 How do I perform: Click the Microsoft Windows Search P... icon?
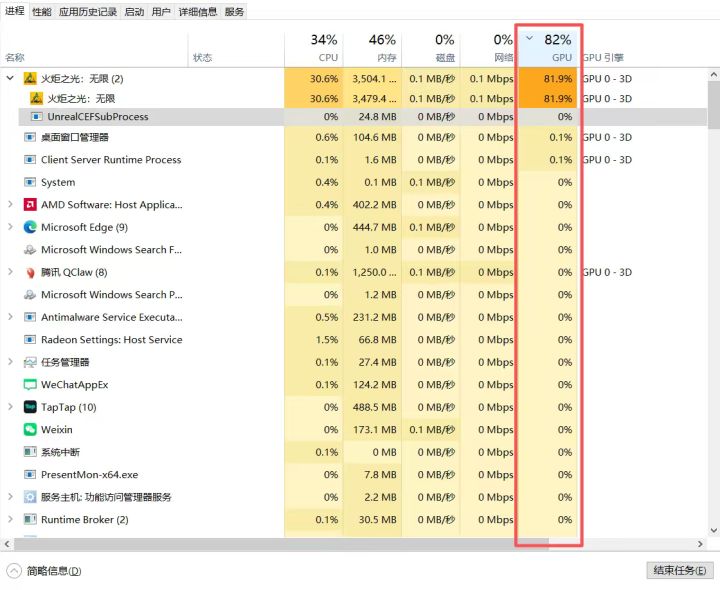coord(30,294)
